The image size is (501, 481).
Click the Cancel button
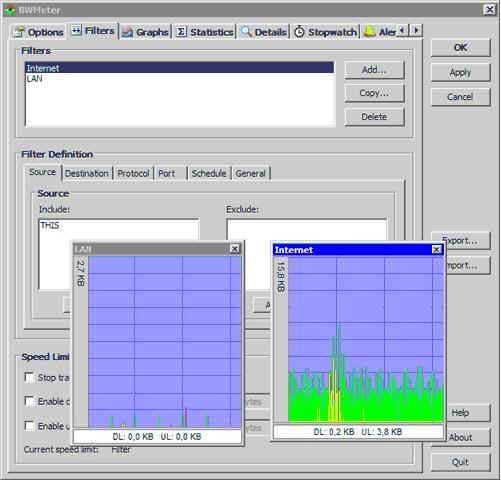(461, 97)
